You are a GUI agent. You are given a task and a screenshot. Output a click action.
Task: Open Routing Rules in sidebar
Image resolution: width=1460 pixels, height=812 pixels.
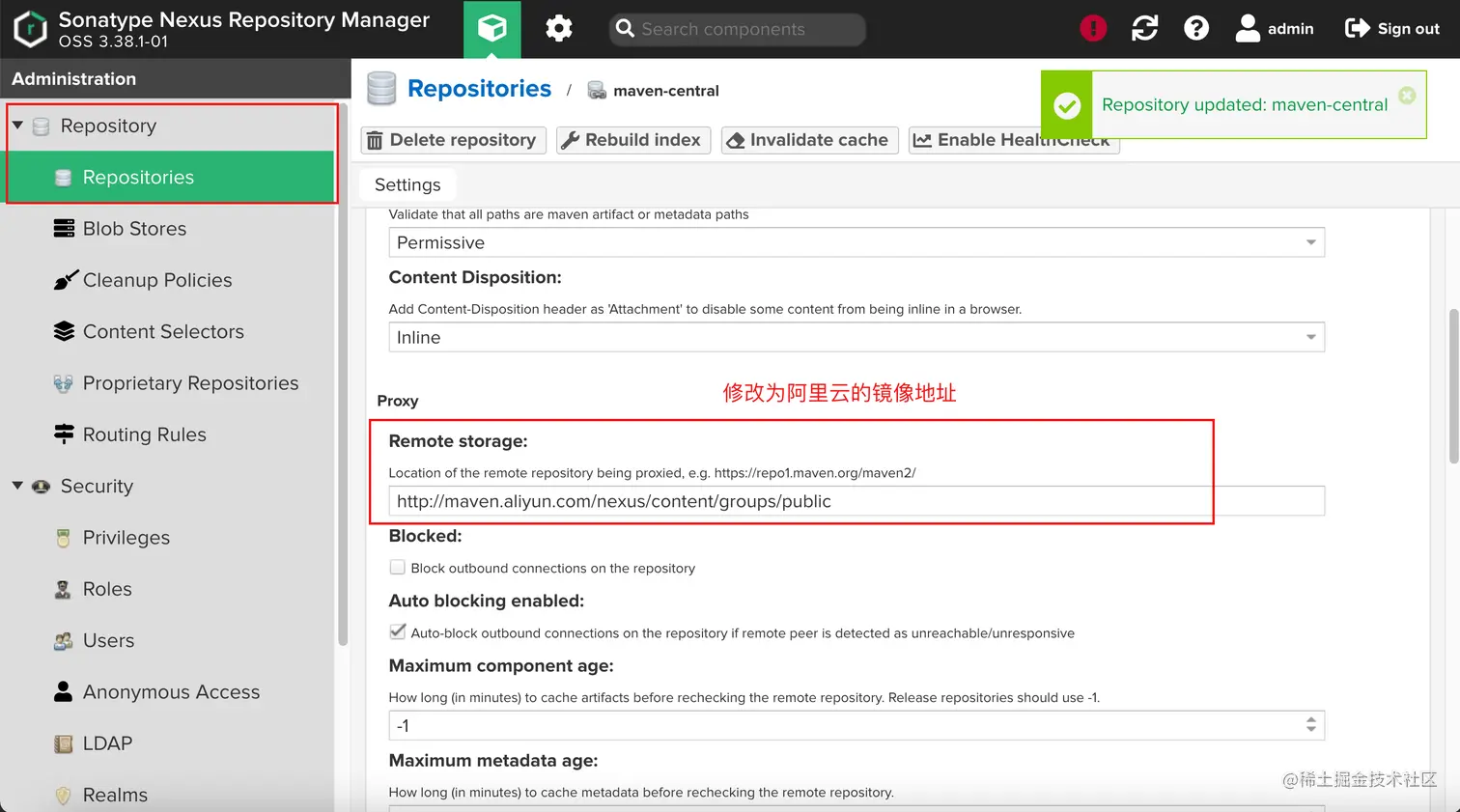(144, 434)
